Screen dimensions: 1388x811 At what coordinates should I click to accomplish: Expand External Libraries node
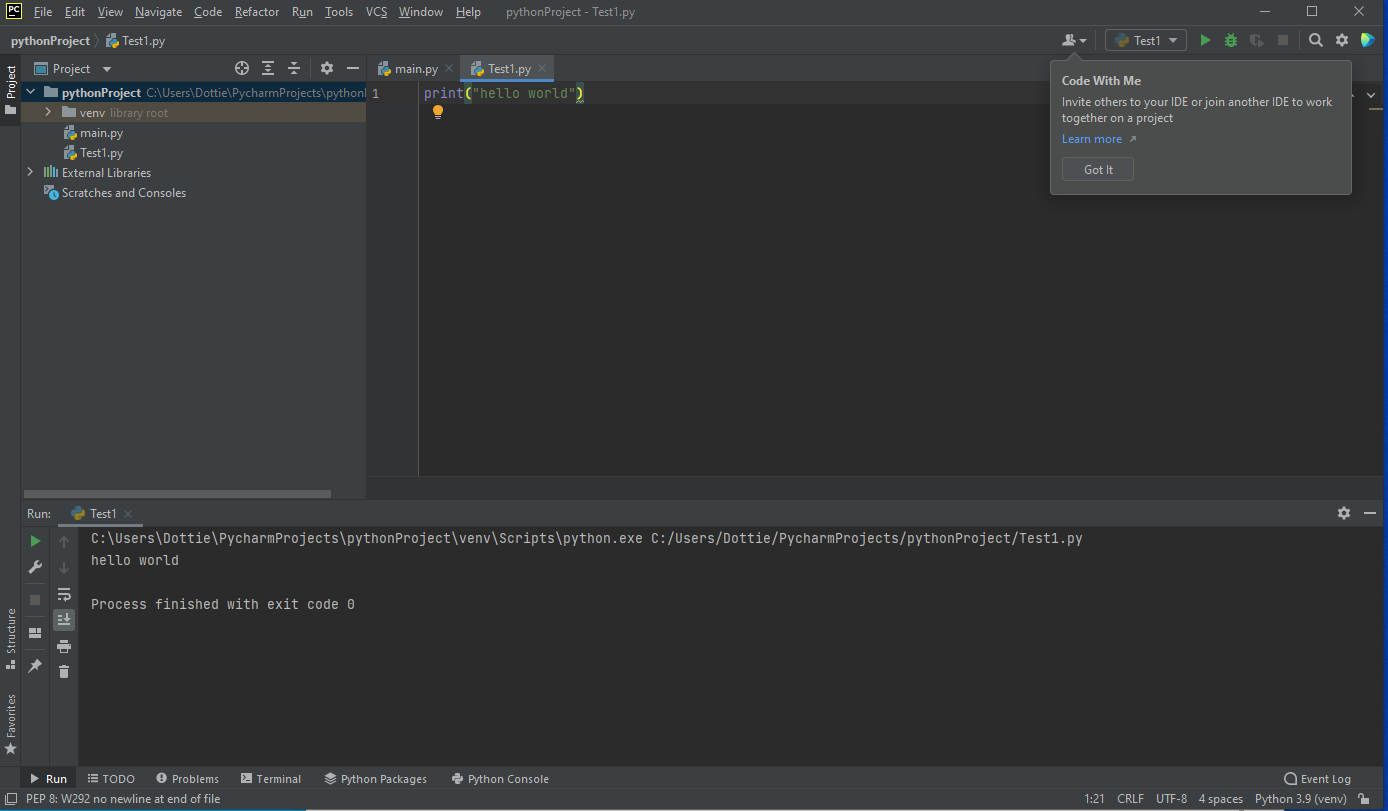pyautogui.click(x=30, y=173)
